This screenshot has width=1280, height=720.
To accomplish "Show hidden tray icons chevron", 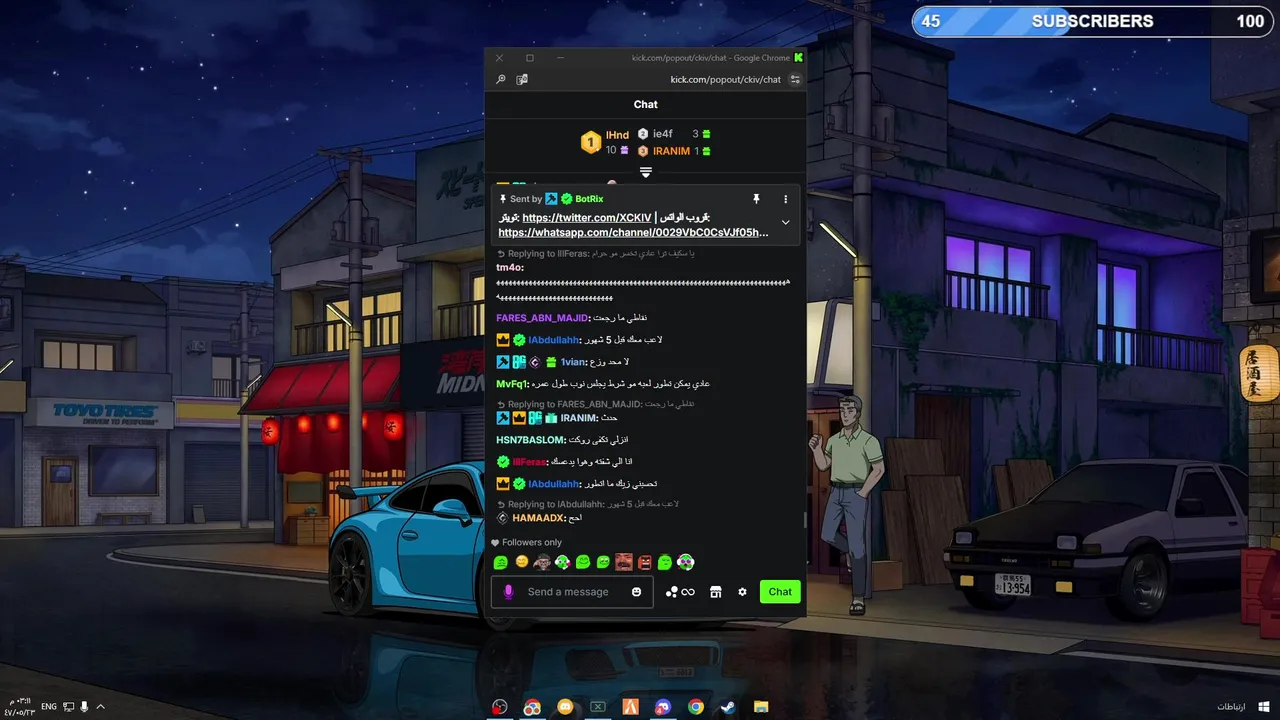I will tap(100, 707).
